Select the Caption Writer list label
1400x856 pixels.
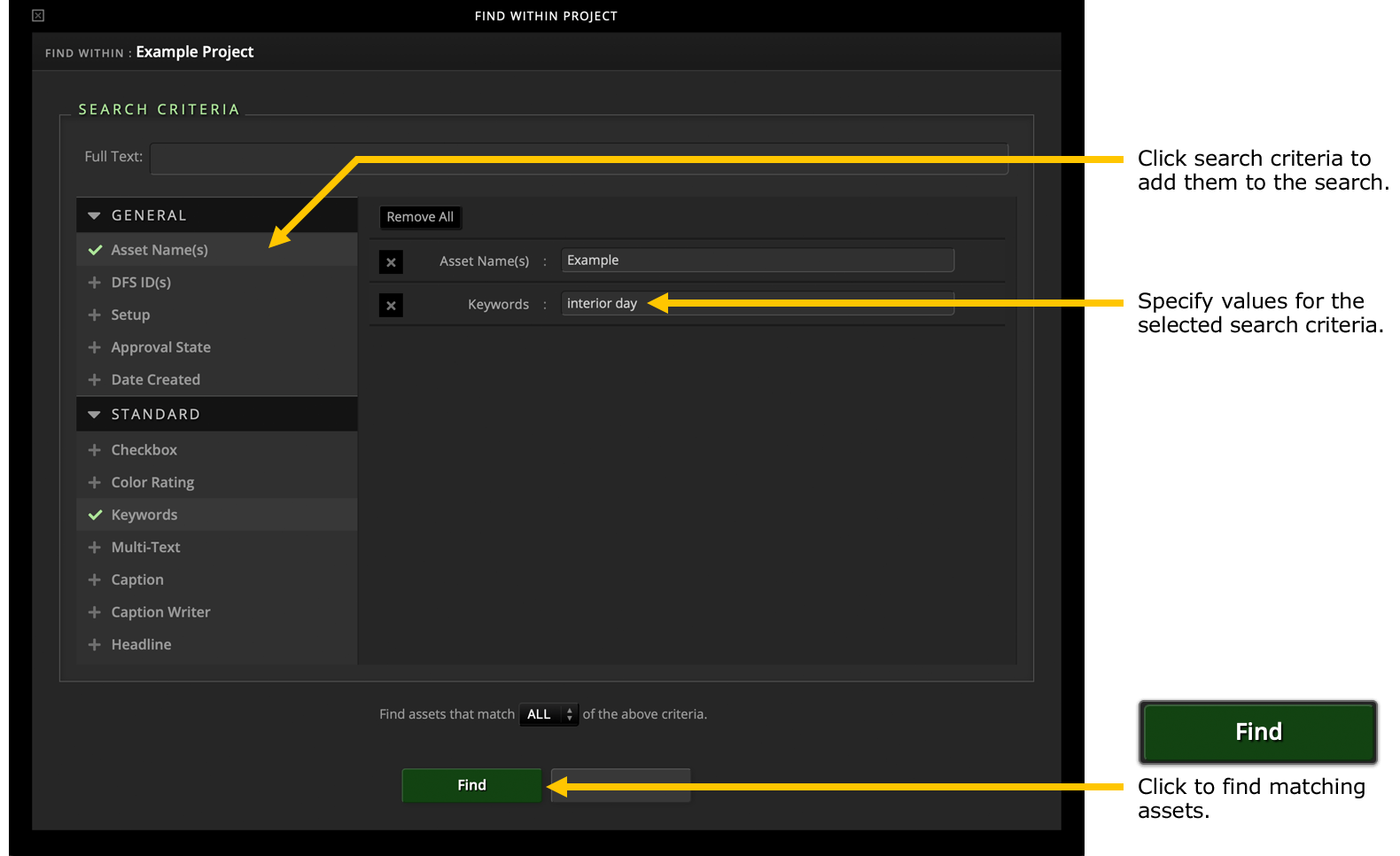(x=160, y=611)
